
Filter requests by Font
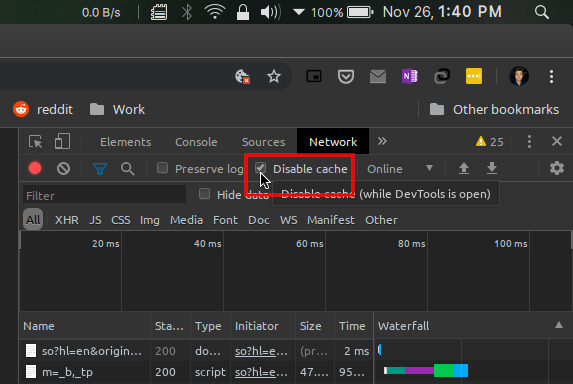tap(225, 220)
